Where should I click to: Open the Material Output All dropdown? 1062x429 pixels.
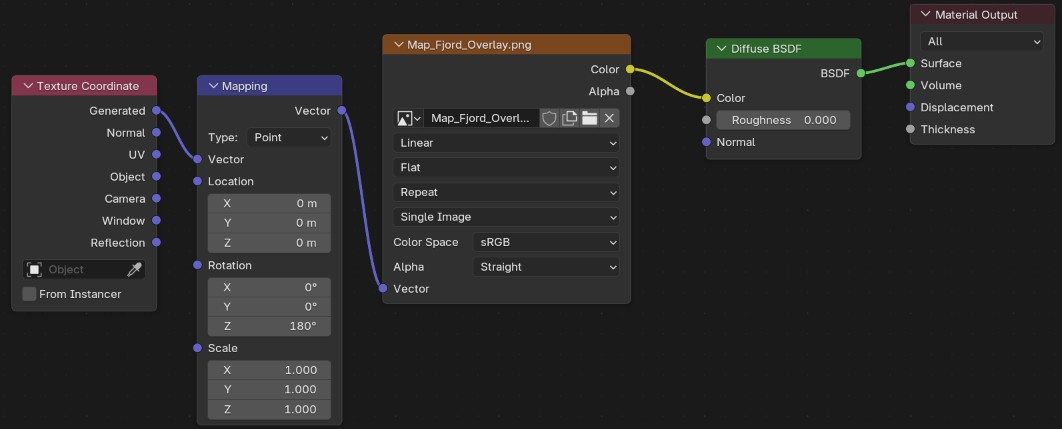click(x=981, y=41)
